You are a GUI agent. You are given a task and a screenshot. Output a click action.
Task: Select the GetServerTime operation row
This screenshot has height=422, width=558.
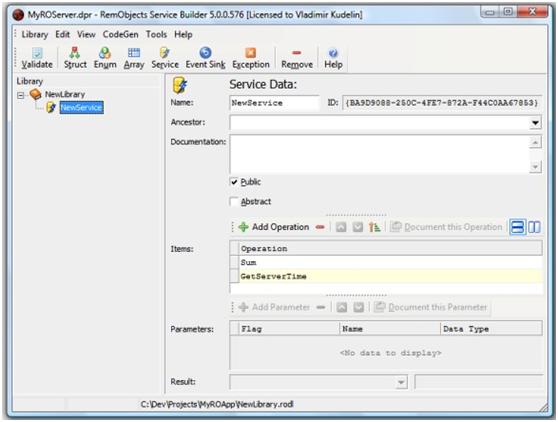click(386, 276)
